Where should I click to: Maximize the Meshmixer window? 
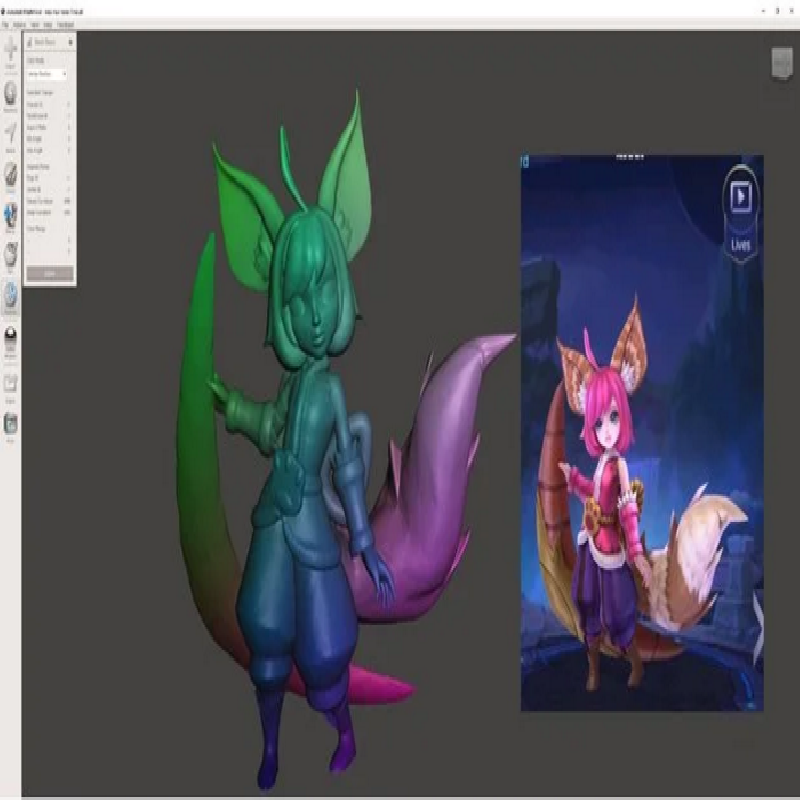(778, 11)
